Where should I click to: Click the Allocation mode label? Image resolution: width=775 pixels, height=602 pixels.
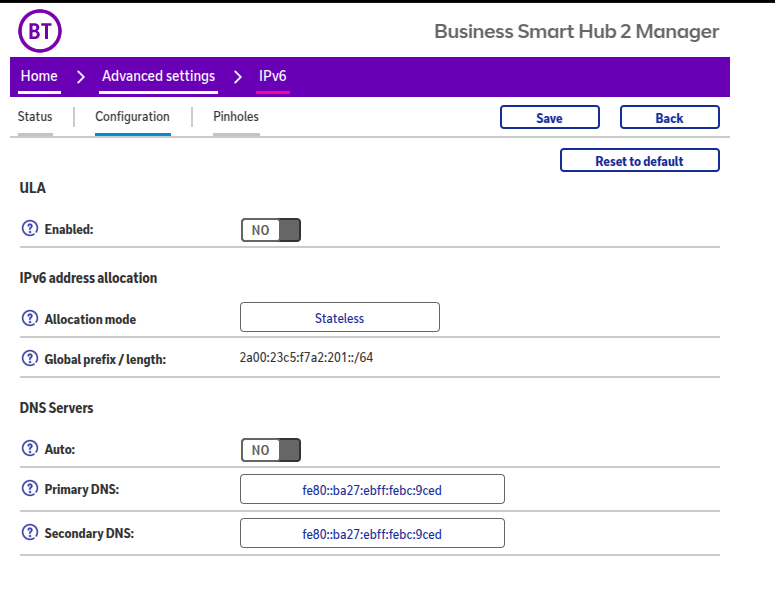click(x=90, y=319)
